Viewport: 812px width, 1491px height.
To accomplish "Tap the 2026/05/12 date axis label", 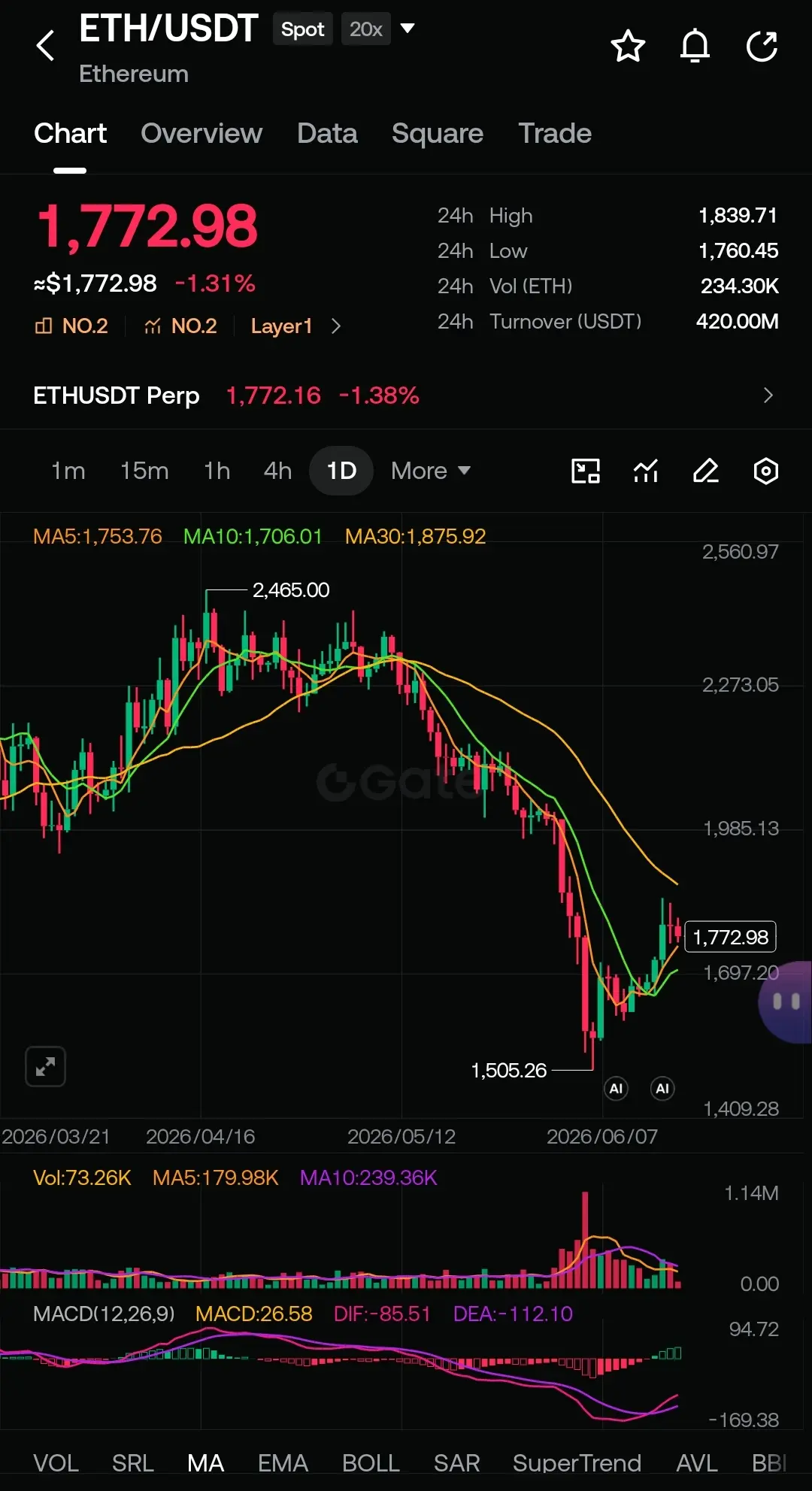I will point(401,1136).
